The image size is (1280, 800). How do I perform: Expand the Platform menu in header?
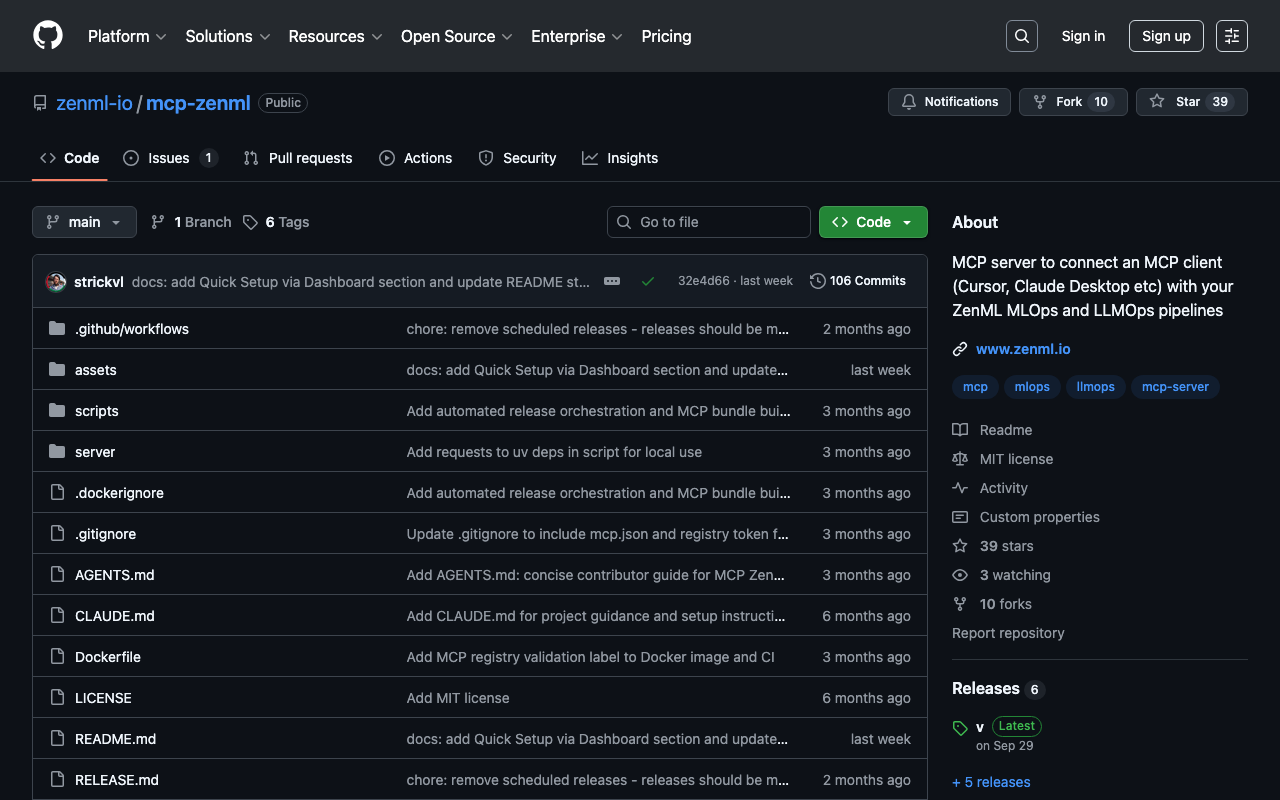tap(127, 36)
